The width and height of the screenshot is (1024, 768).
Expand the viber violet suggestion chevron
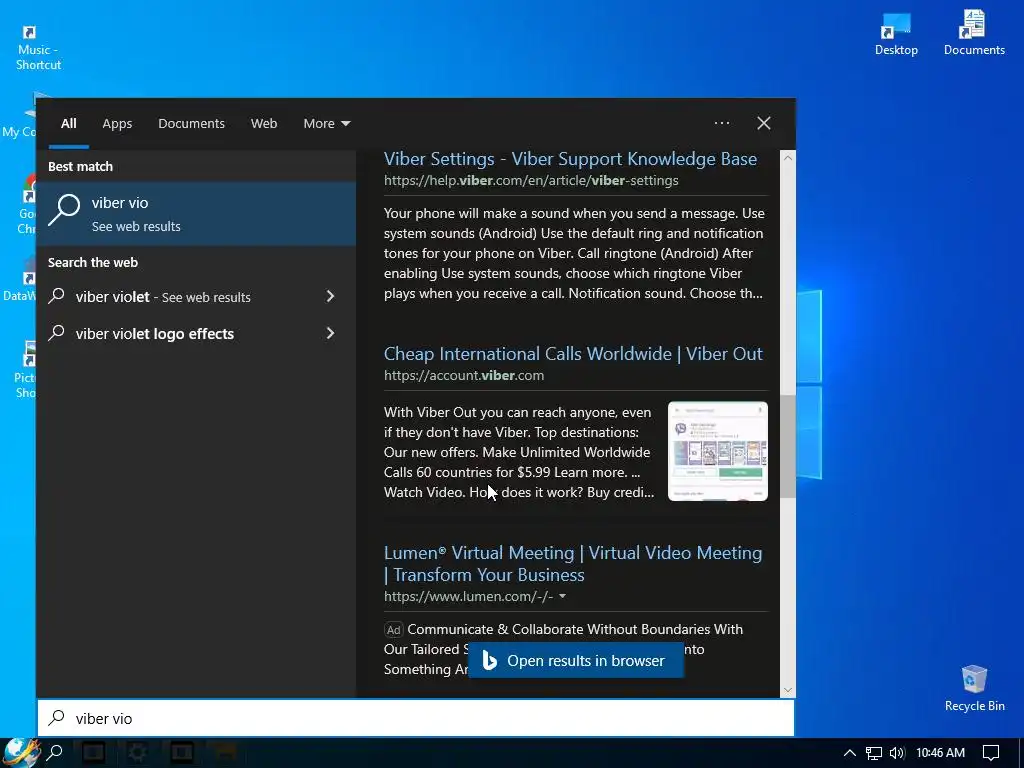[330, 296]
